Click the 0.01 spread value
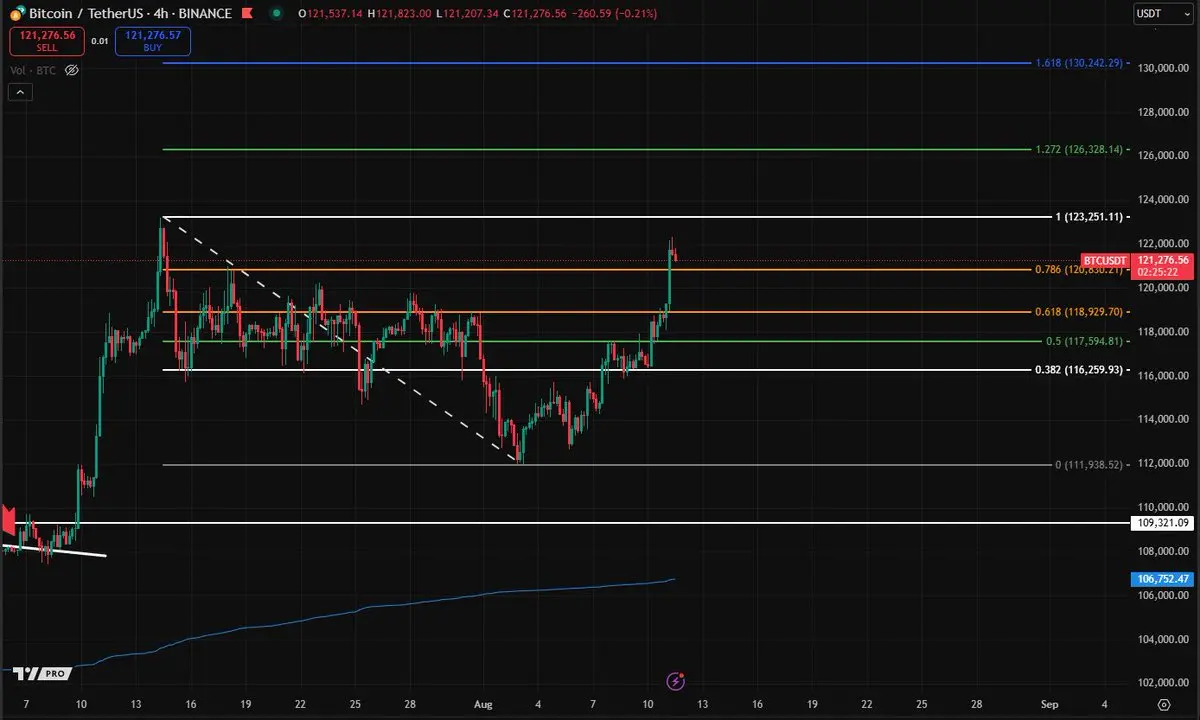1200x720 pixels. click(99, 41)
